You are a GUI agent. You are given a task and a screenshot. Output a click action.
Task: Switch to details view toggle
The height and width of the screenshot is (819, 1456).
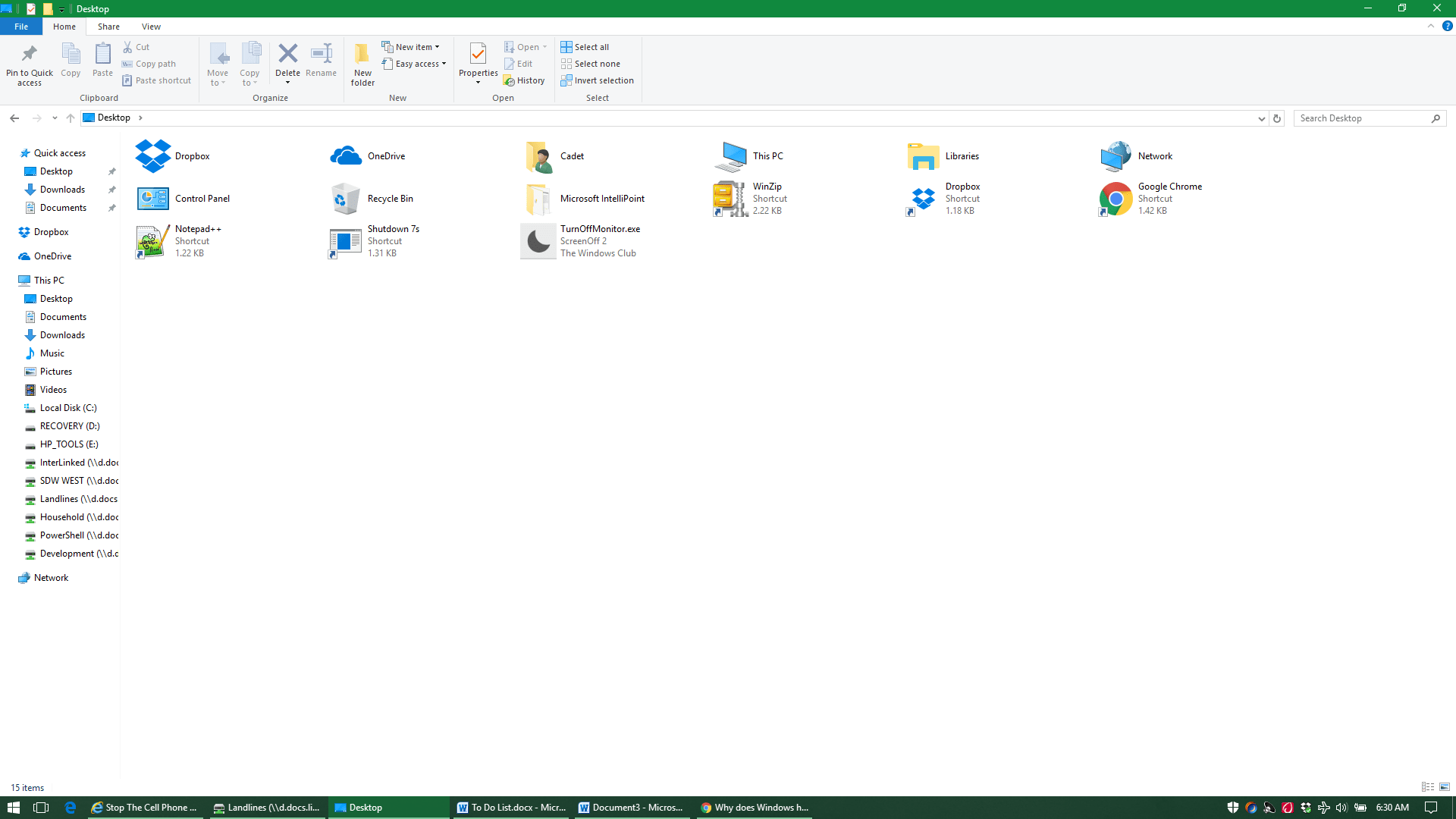click(x=1428, y=787)
